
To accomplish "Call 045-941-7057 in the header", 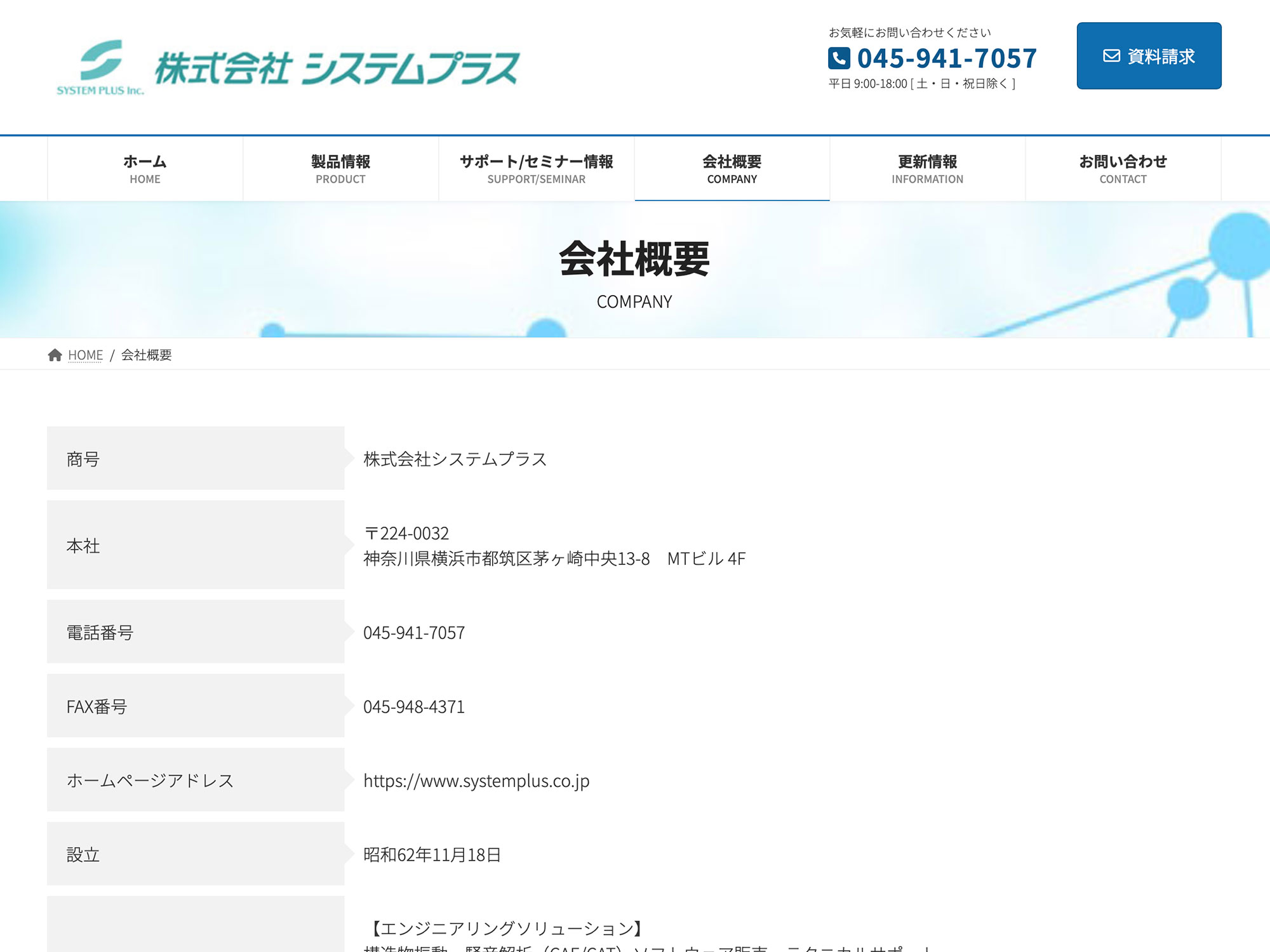I will tap(947, 58).
